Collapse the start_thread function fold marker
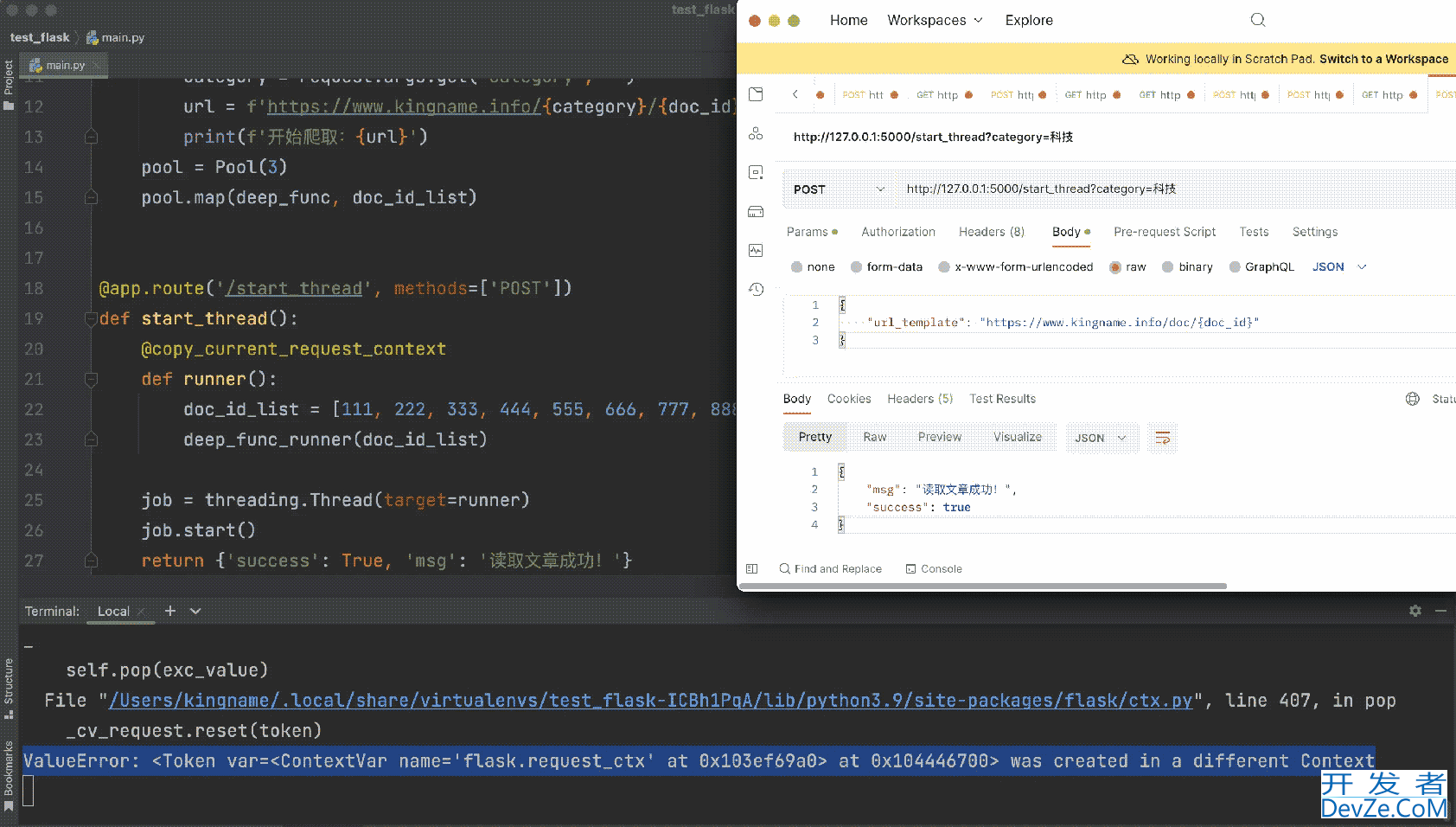 point(91,318)
